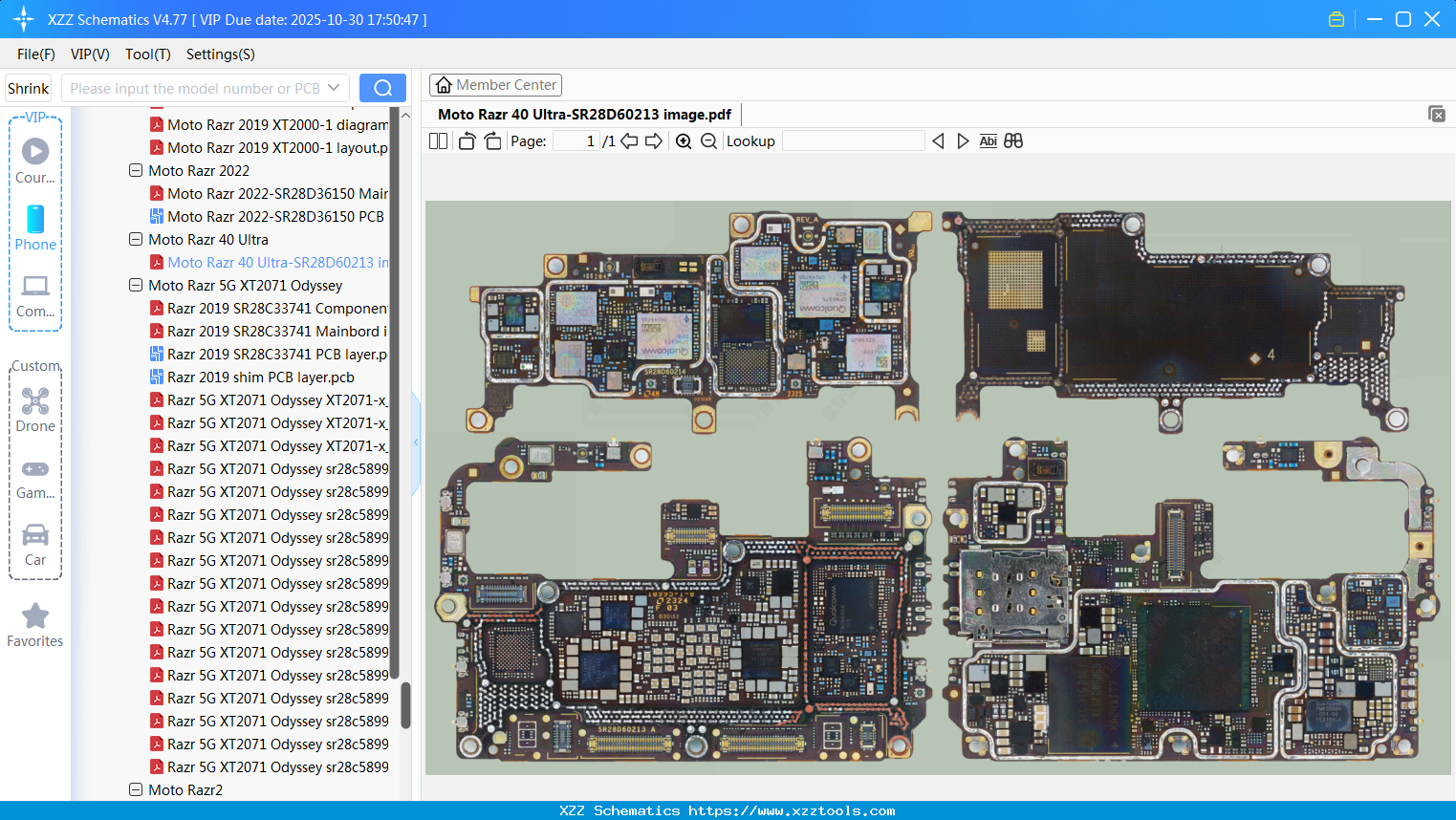Select 'Moto Razr 40 Ultra-SR28D60213' in the file tree
Image resolution: width=1456 pixels, height=820 pixels.
point(278,263)
